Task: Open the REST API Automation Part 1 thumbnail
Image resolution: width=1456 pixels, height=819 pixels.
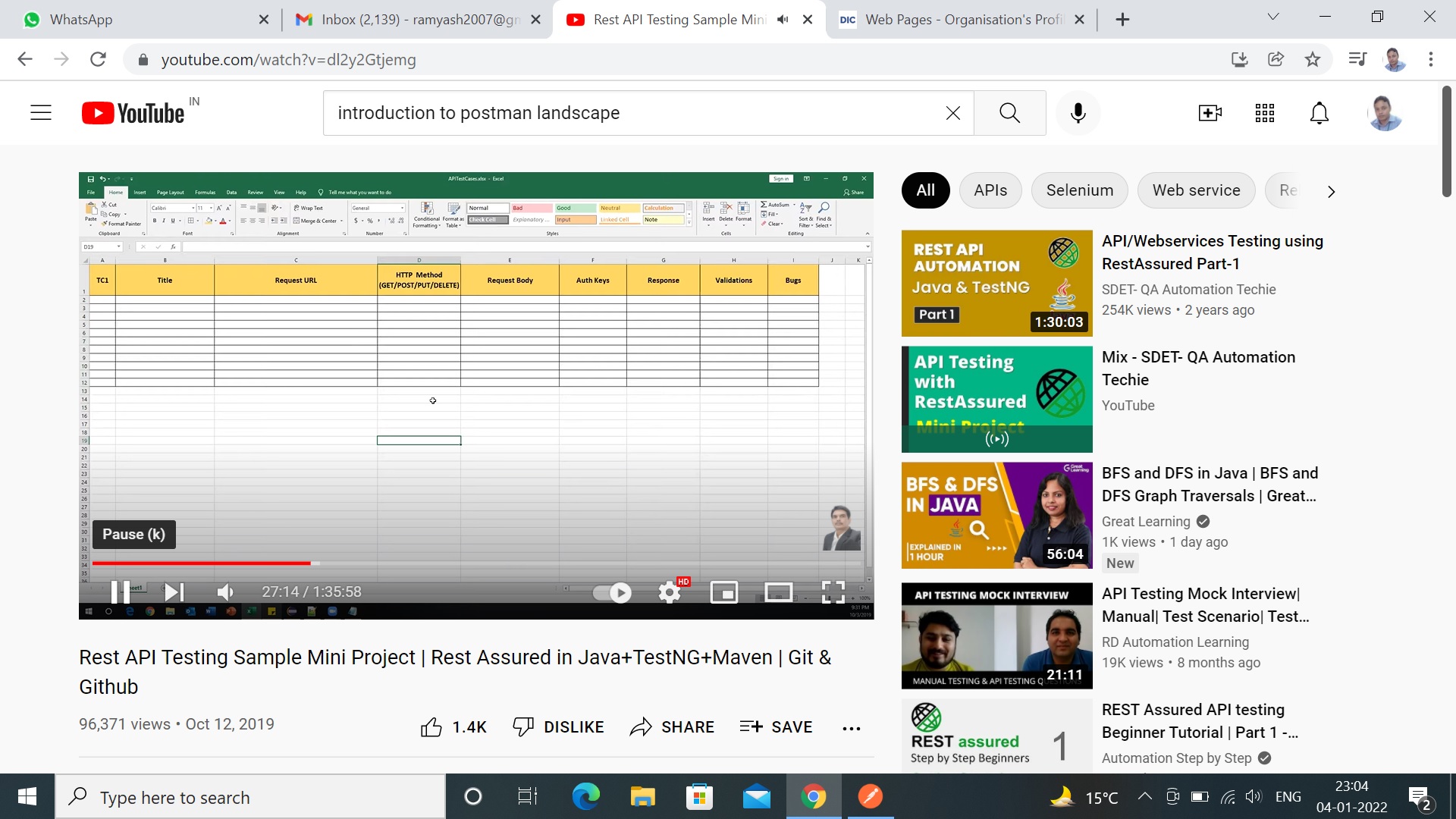Action: pyautogui.click(x=996, y=284)
